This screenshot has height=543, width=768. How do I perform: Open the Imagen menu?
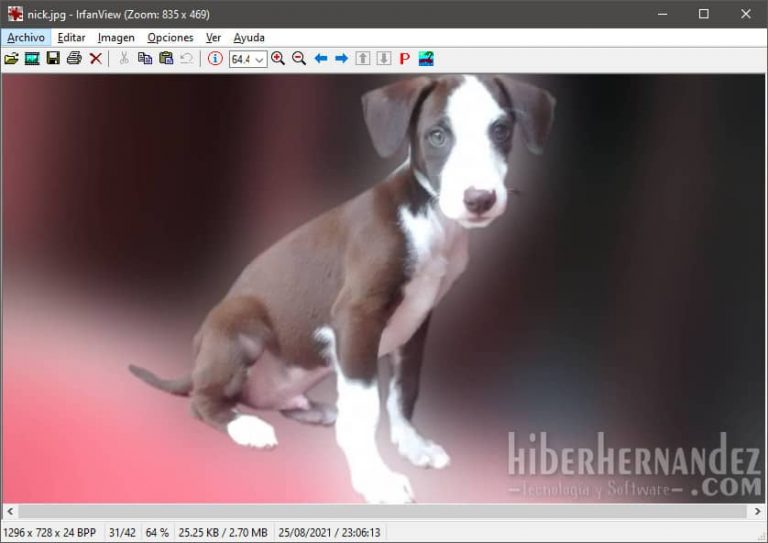coord(116,37)
